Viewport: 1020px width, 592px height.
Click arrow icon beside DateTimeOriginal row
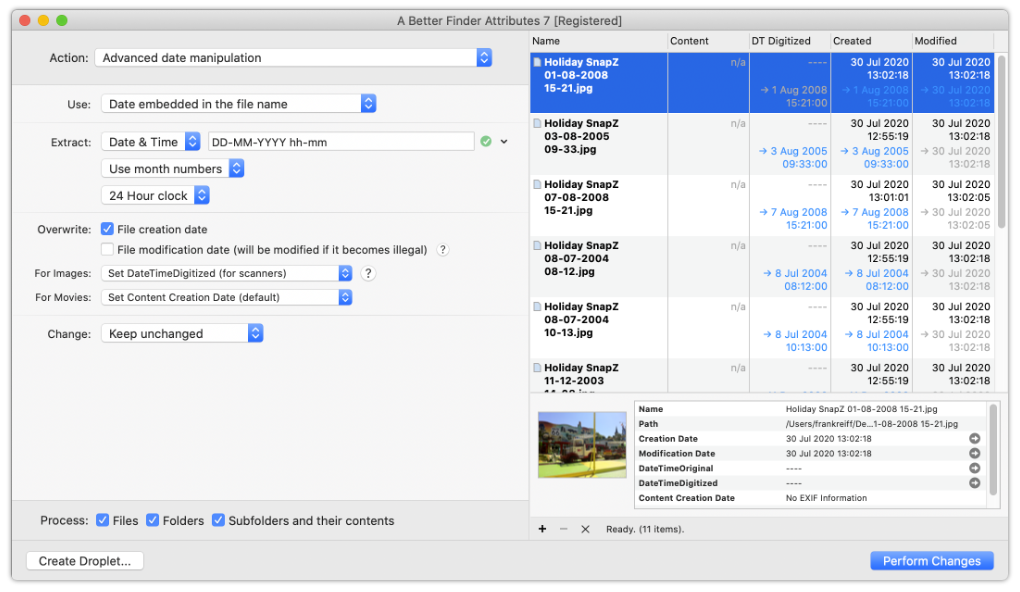point(975,468)
